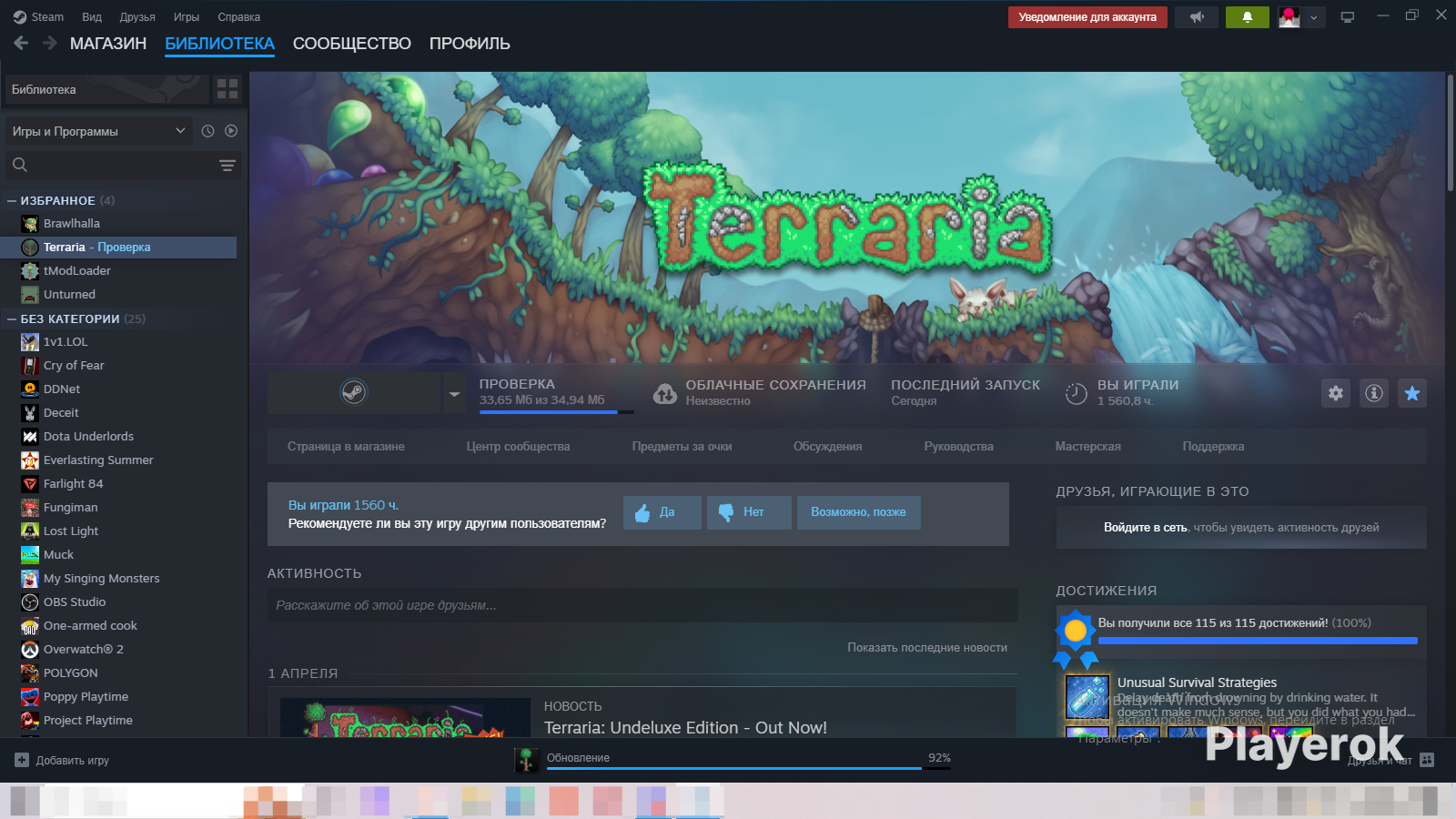Click the back navigation arrow
Image resolution: width=1456 pixels, height=819 pixels.
21,43
